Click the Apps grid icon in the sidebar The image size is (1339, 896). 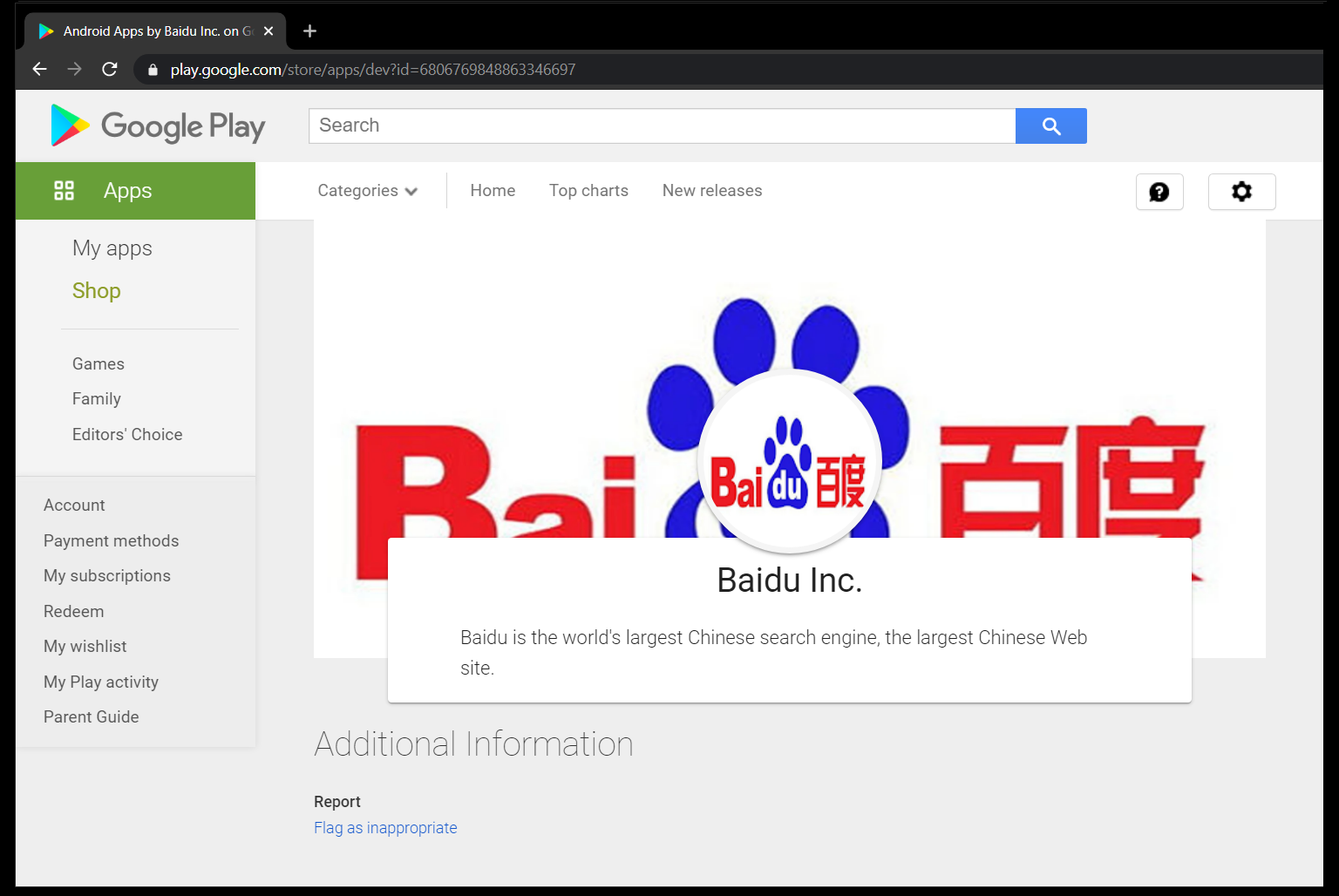click(x=65, y=190)
